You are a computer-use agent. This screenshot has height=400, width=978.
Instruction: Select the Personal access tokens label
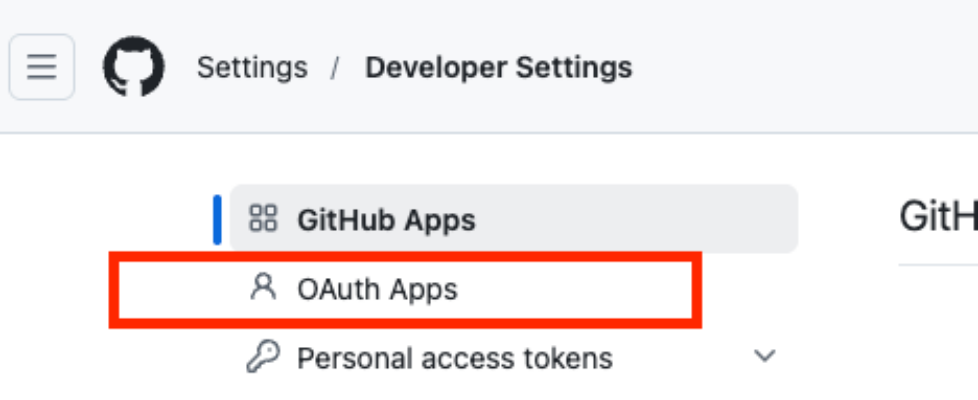[x=455, y=358]
